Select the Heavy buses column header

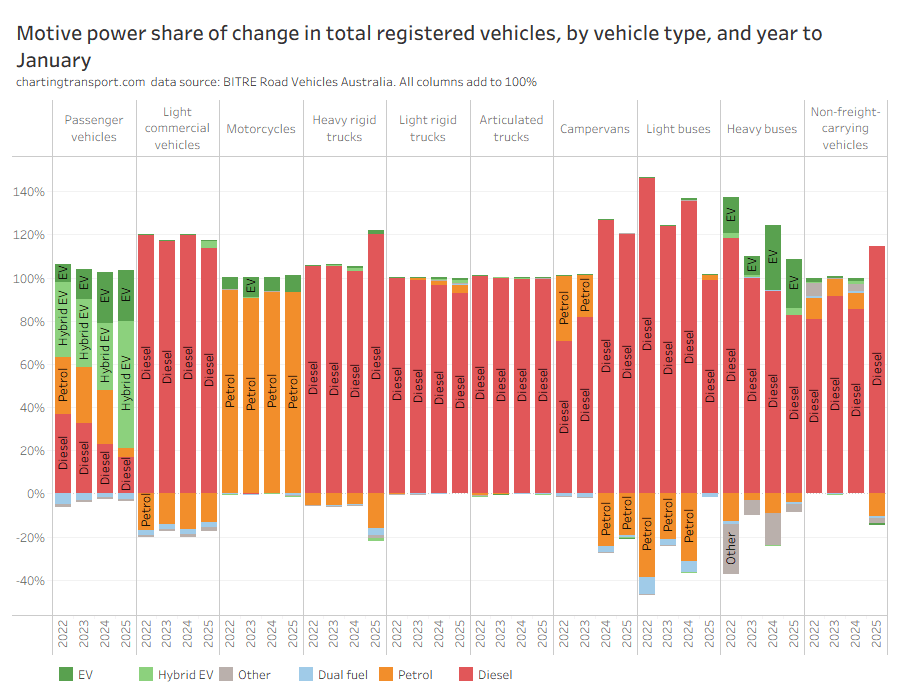point(762,129)
